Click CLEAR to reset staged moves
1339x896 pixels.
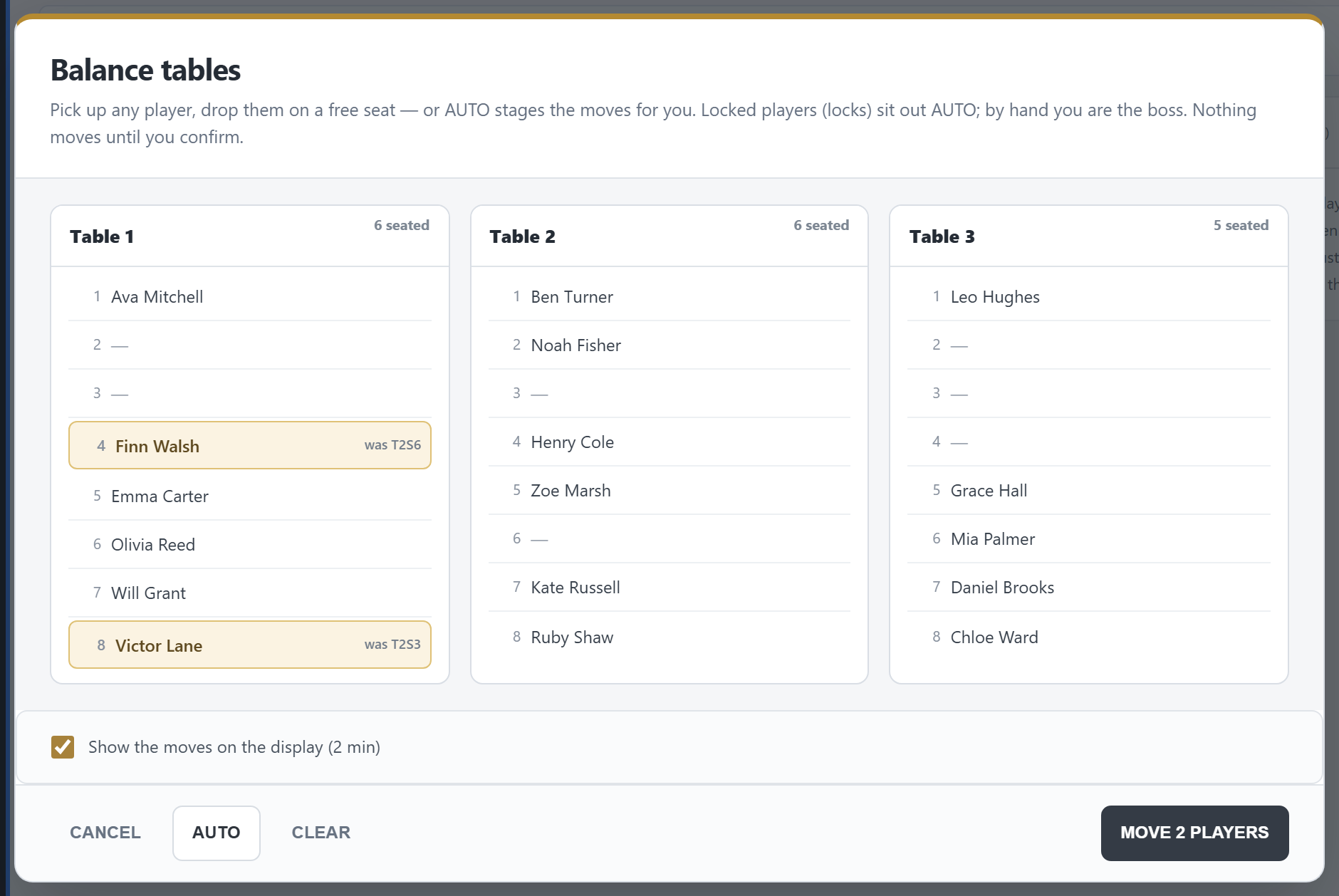[x=321, y=833]
